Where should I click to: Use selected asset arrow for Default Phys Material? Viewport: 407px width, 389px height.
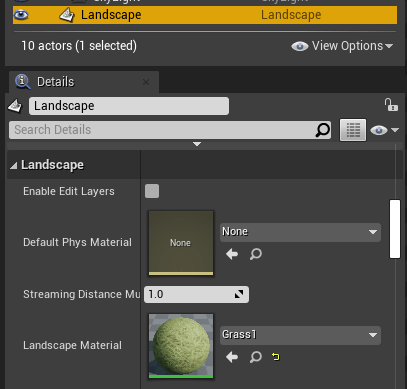tap(232, 254)
